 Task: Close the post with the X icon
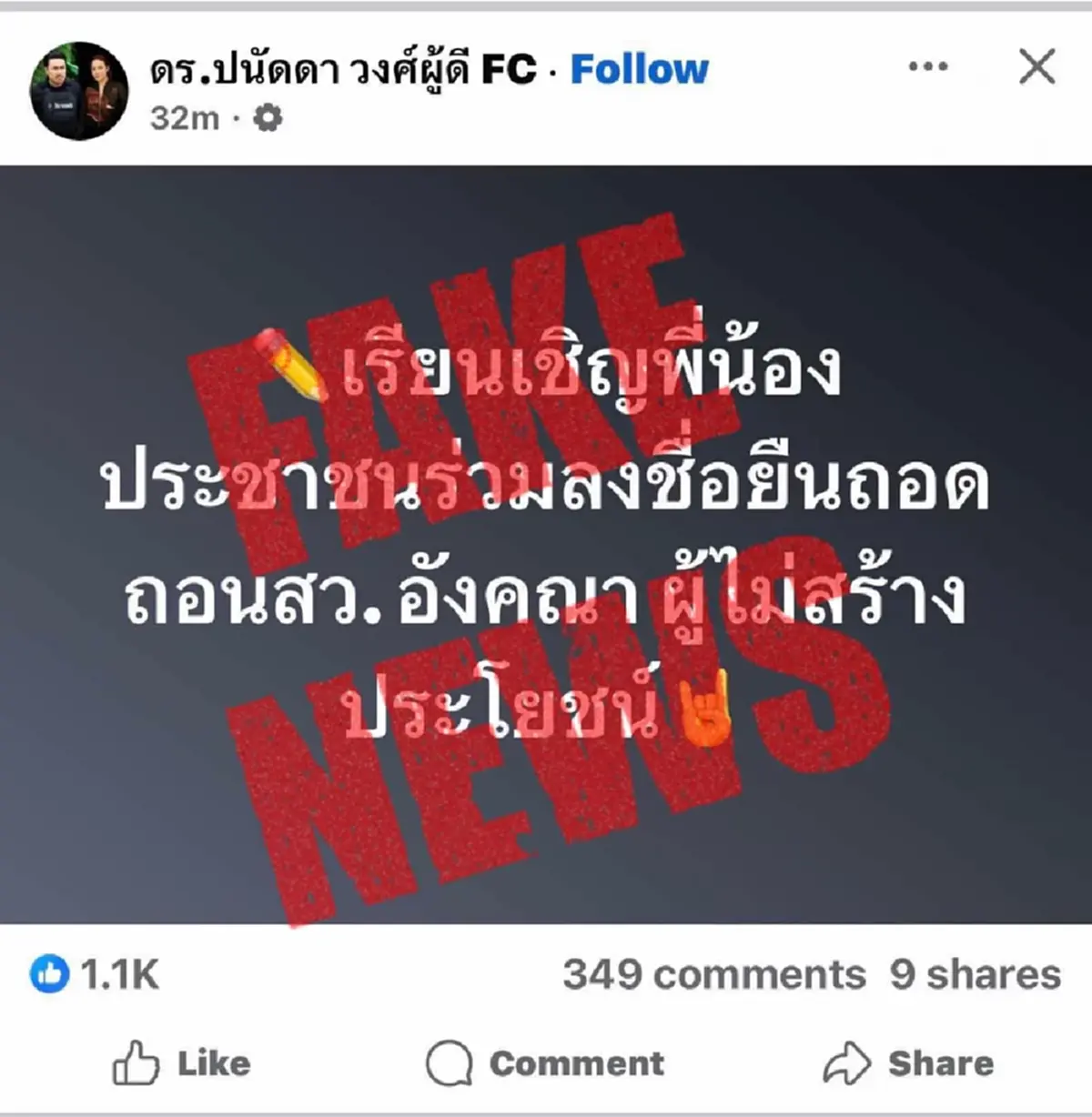(1036, 67)
